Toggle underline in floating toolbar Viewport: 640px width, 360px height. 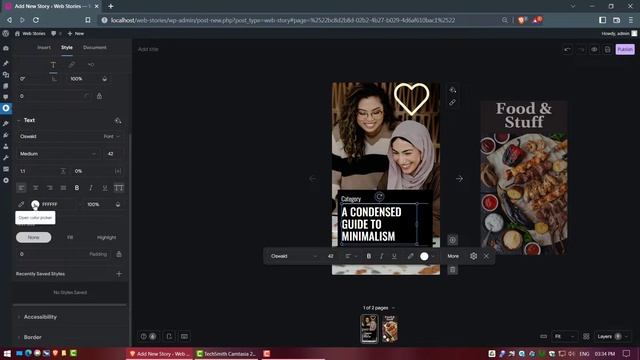(x=394, y=256)
